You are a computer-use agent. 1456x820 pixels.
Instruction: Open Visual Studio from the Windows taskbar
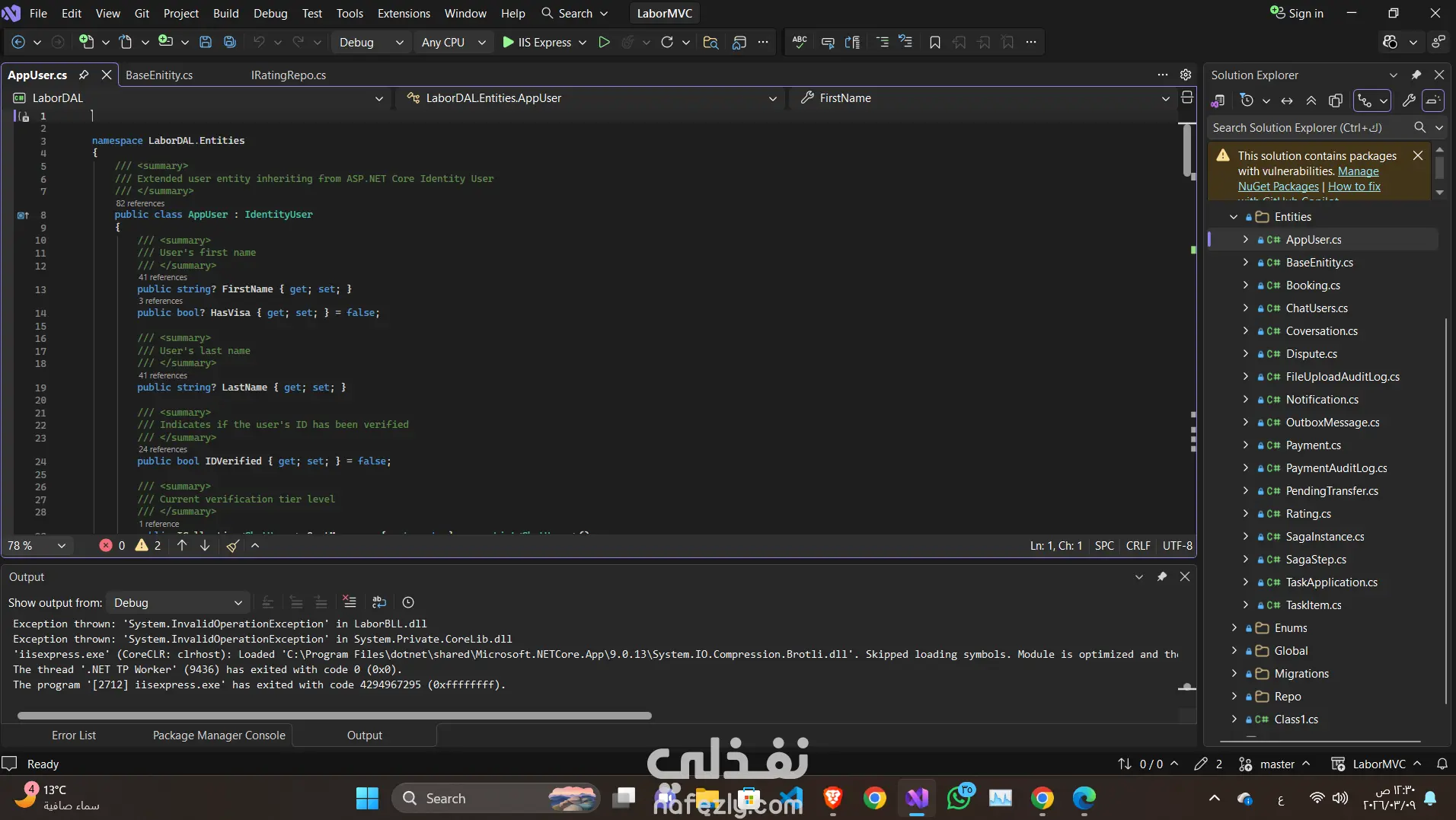click(x=917, y=798)
